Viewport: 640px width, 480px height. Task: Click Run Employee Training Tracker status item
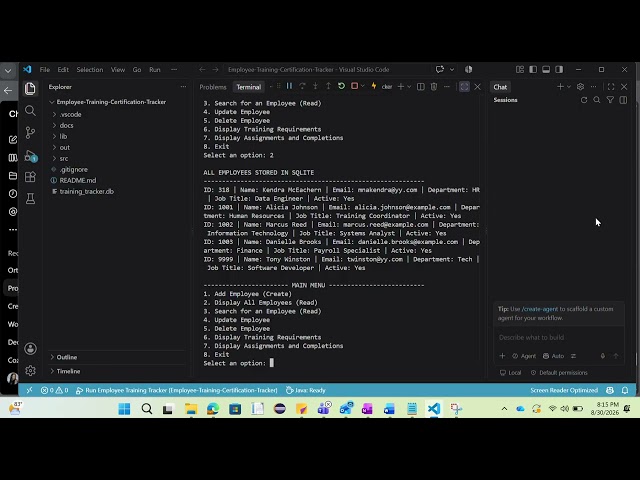(177, 390)
